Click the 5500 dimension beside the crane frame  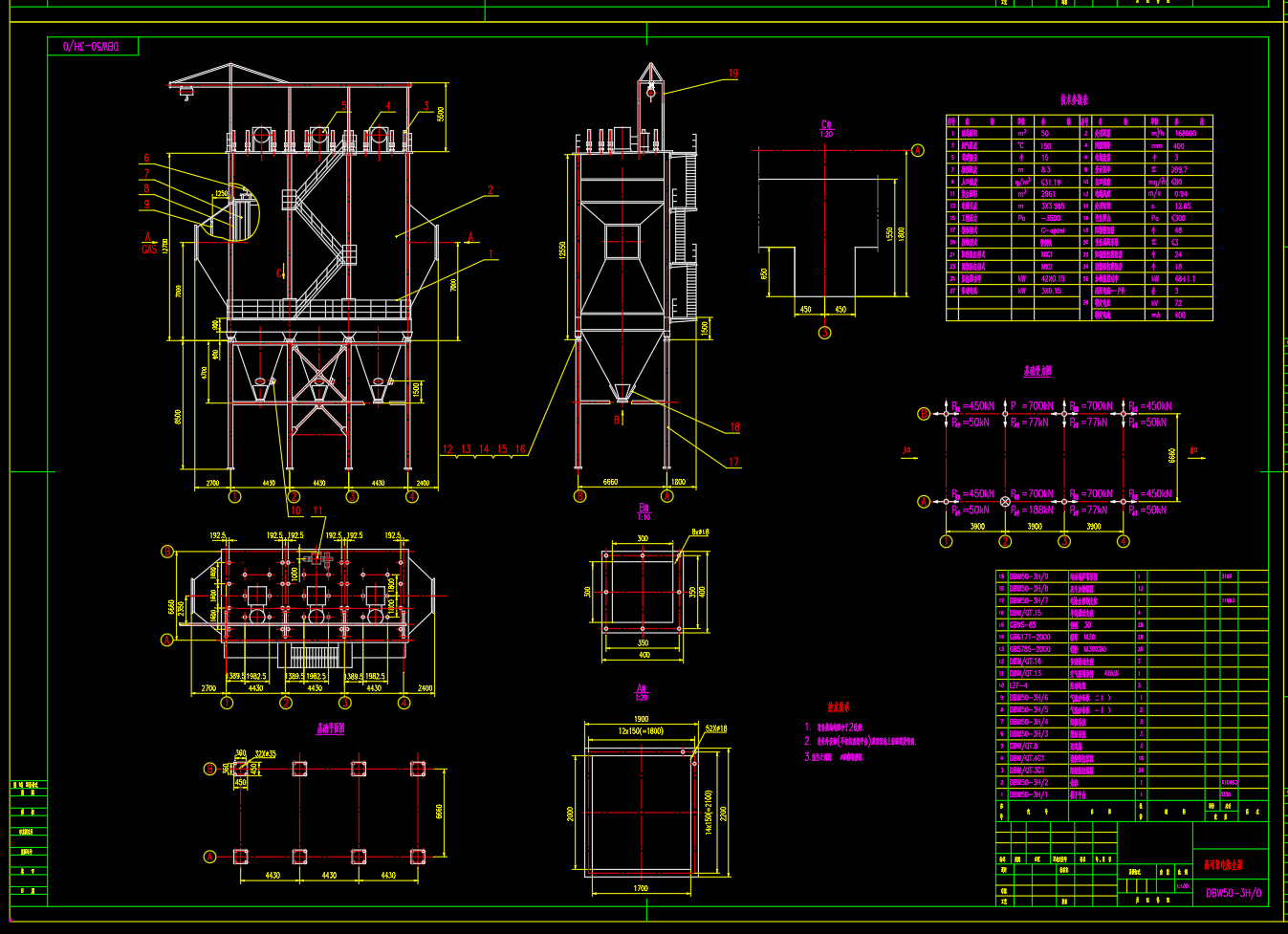click(x=441, y=114)
